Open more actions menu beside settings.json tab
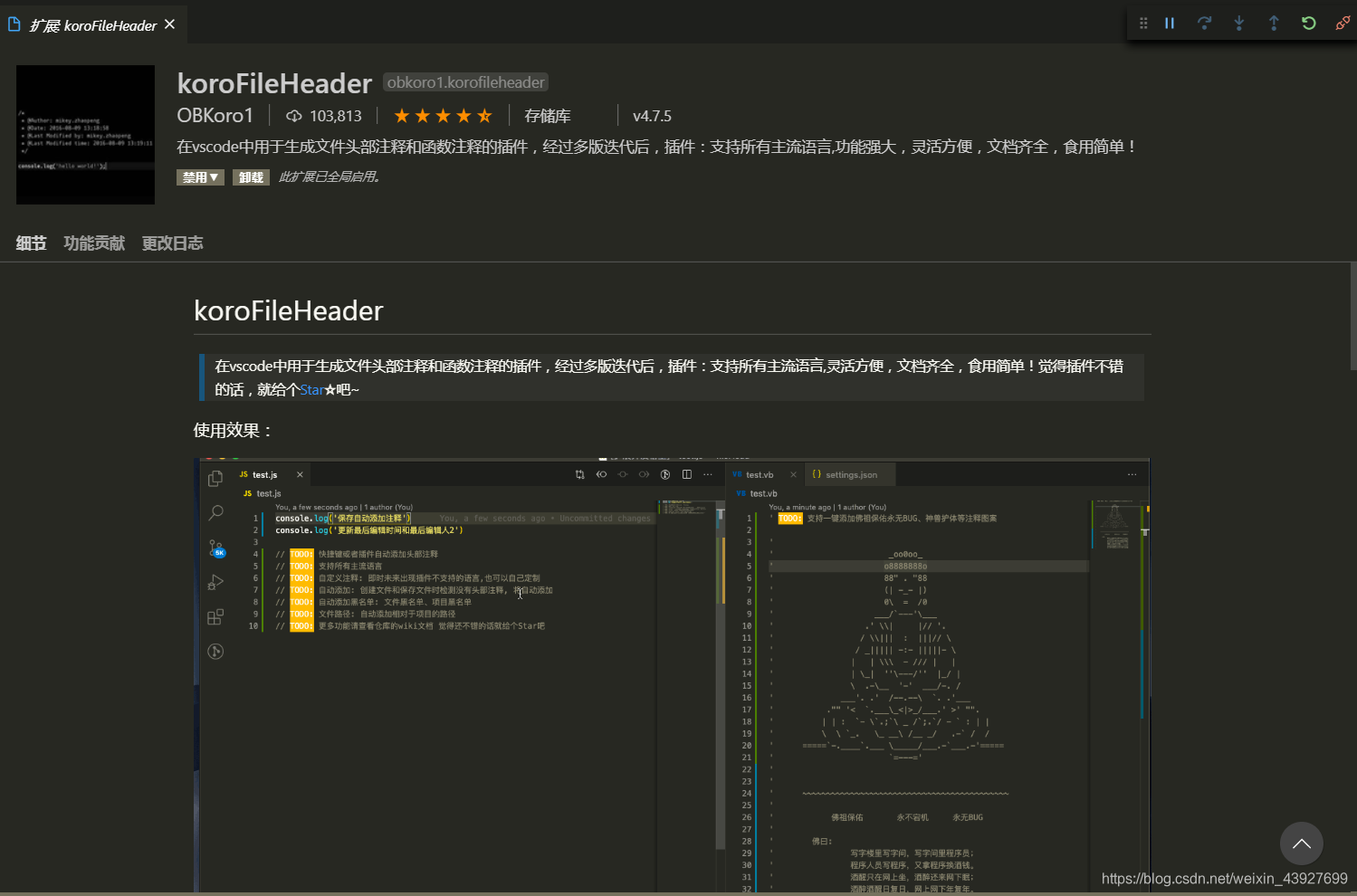Viewport: 1357px width, 896px height. pyautogui.click(x=1132, y=473)
